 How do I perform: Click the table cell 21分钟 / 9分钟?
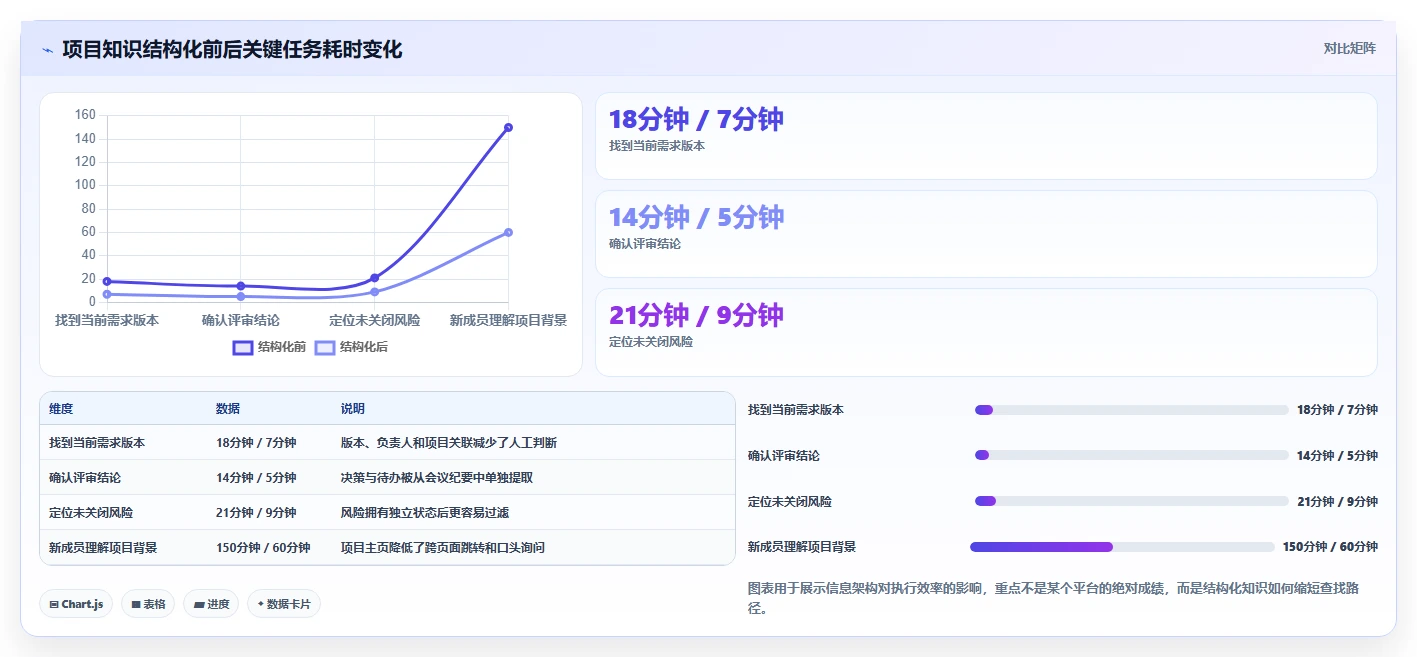point(256,513)
